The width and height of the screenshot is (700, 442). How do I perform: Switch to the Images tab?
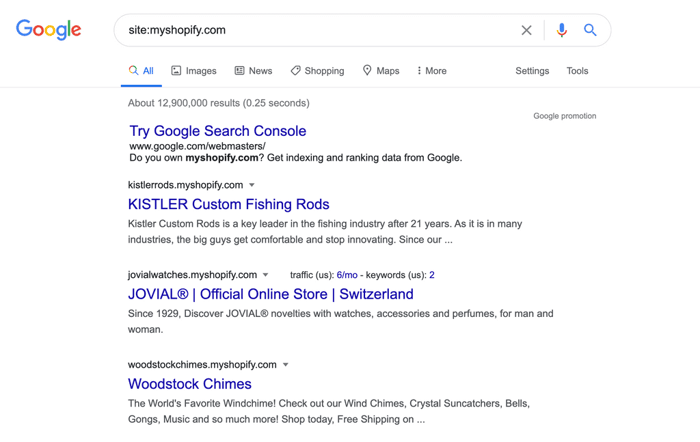click(194, 71)
